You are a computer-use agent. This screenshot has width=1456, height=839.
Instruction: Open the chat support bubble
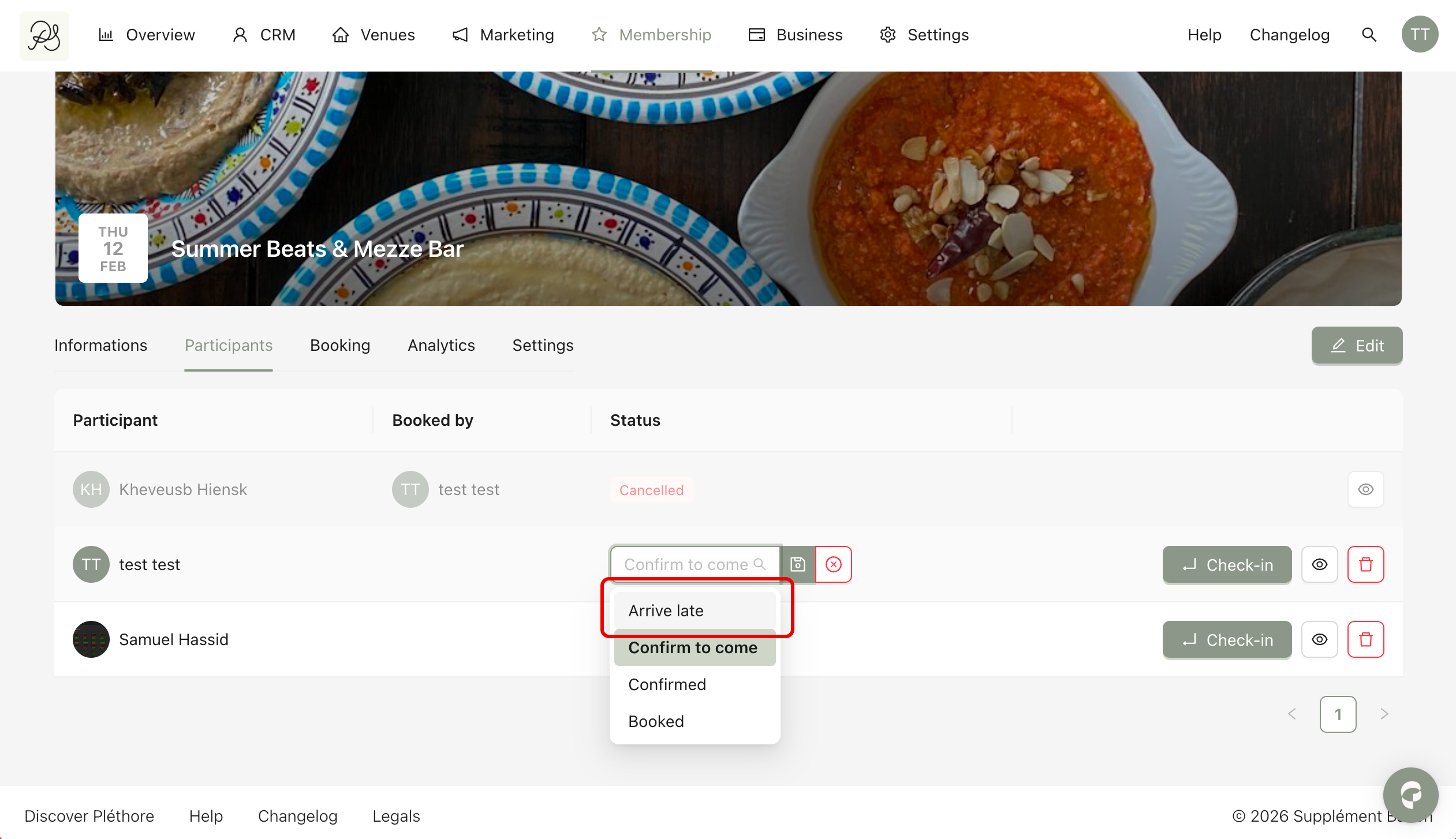coord(1410,795)
